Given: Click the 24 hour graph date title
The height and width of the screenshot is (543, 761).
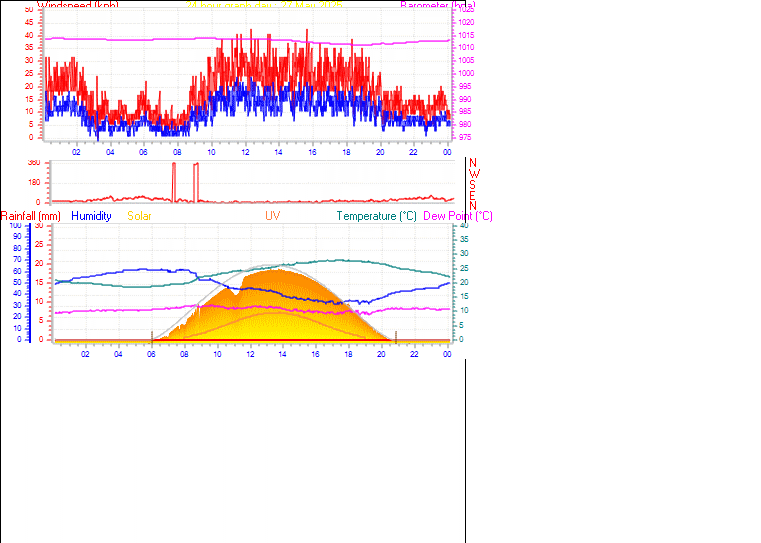Looking at the screenshot, I should click(x=264, y=5).
